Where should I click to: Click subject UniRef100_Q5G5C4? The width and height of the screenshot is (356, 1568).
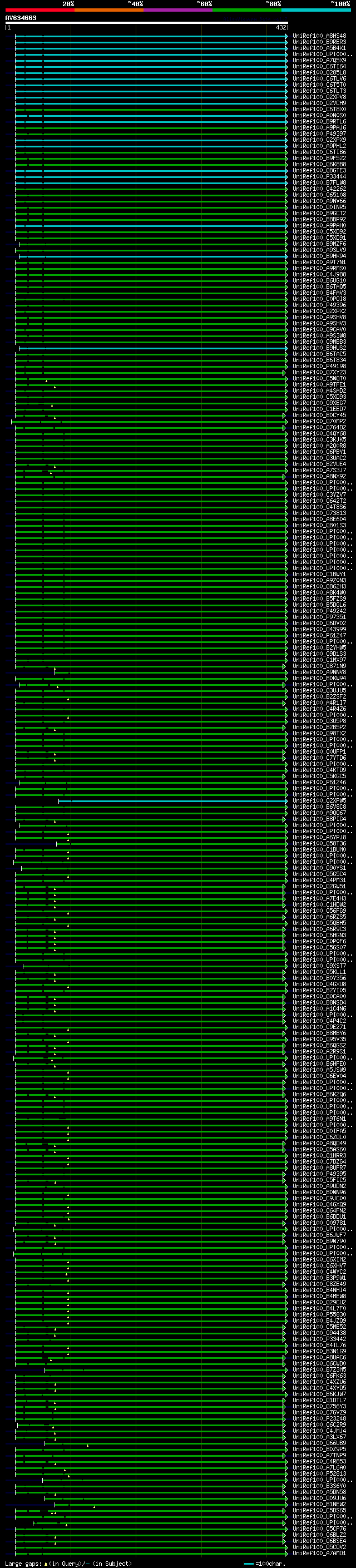click(319, 875)
